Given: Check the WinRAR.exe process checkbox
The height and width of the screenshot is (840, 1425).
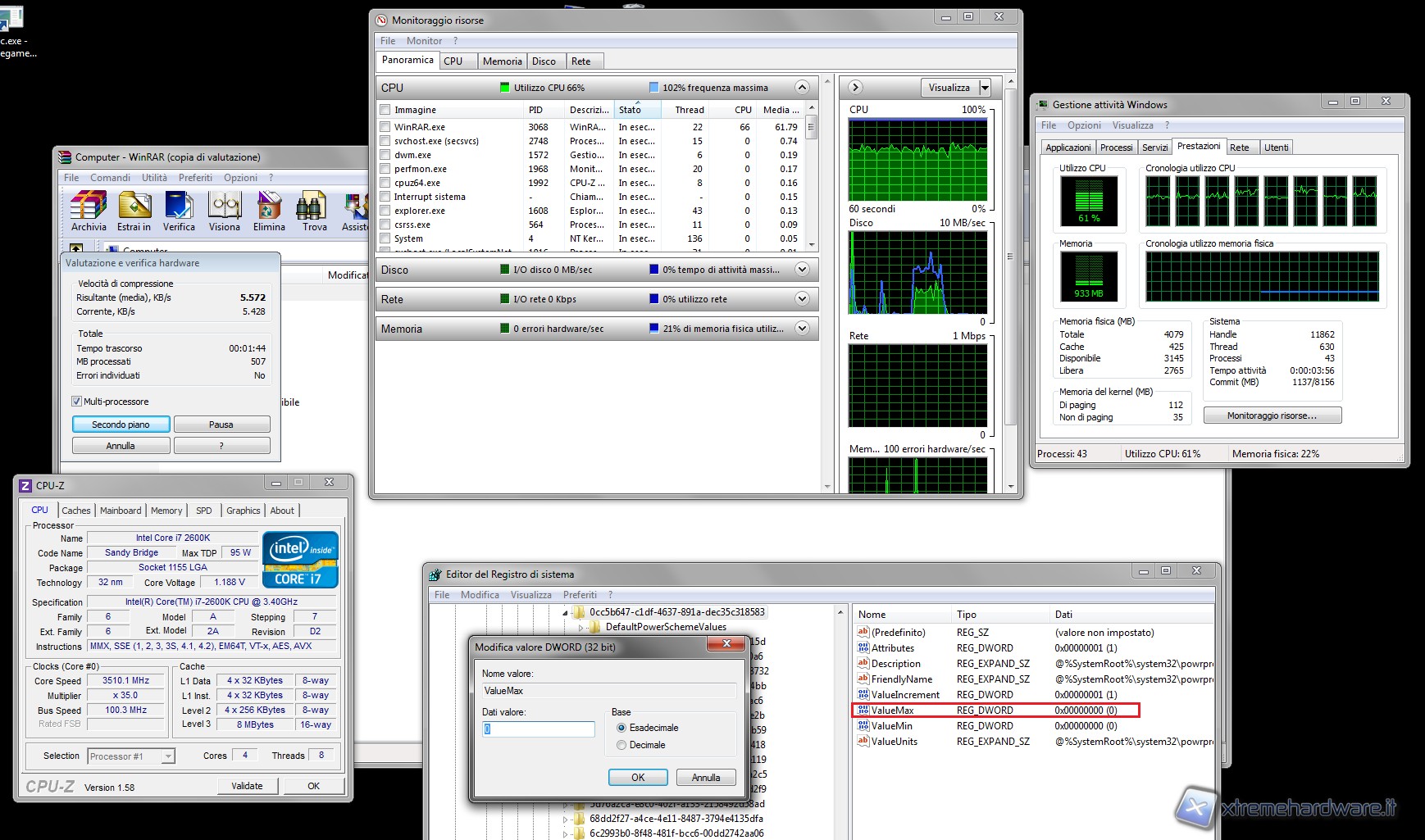Looking at the screenshot, I should pyautogui.click(x=384, y=127).
